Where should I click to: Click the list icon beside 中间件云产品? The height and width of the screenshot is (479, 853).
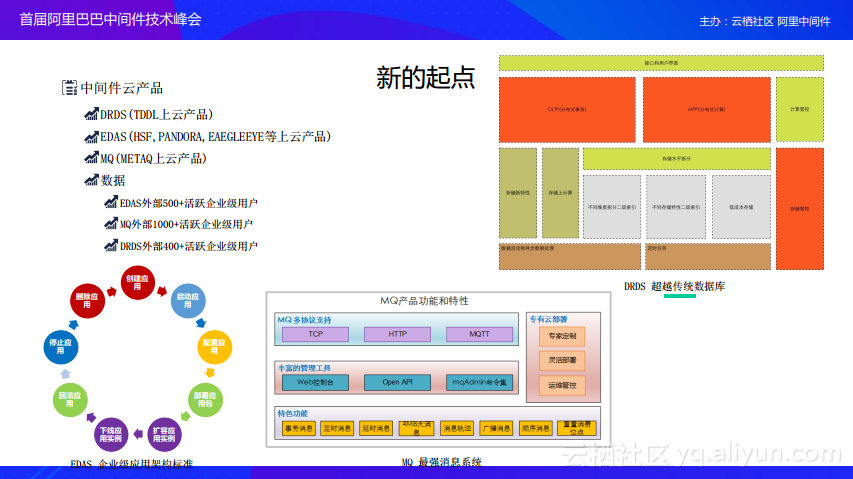tap(69, 88)
